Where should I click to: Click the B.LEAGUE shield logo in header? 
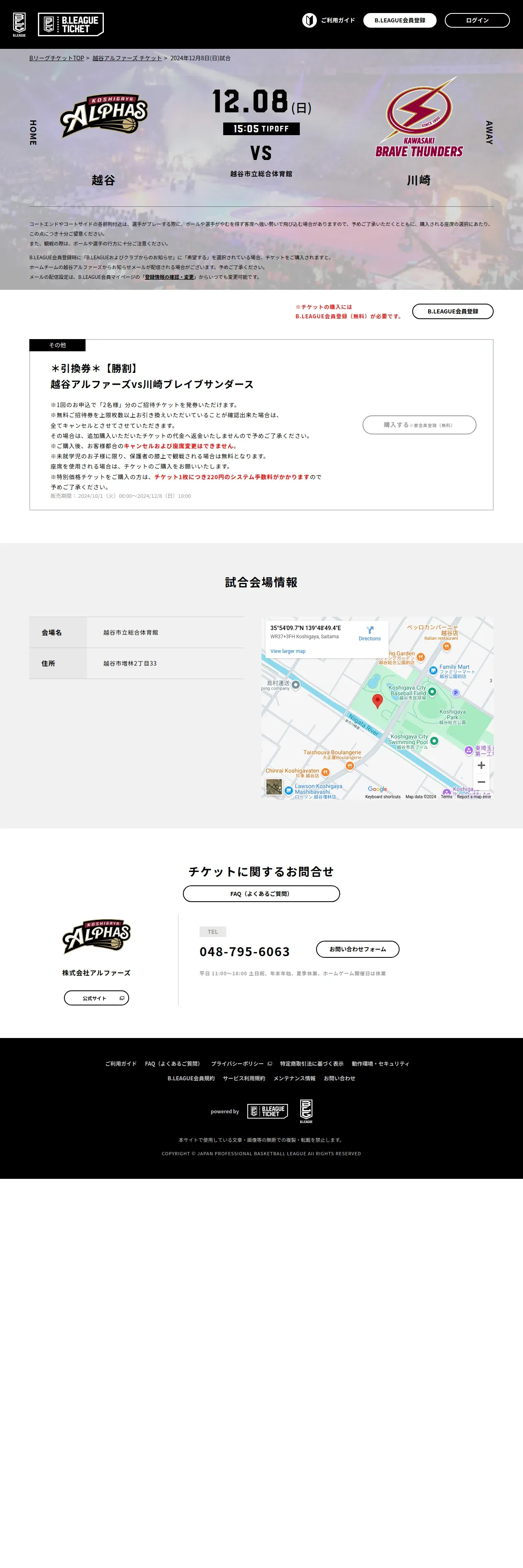pyautogui.click(x=20, y=24)
